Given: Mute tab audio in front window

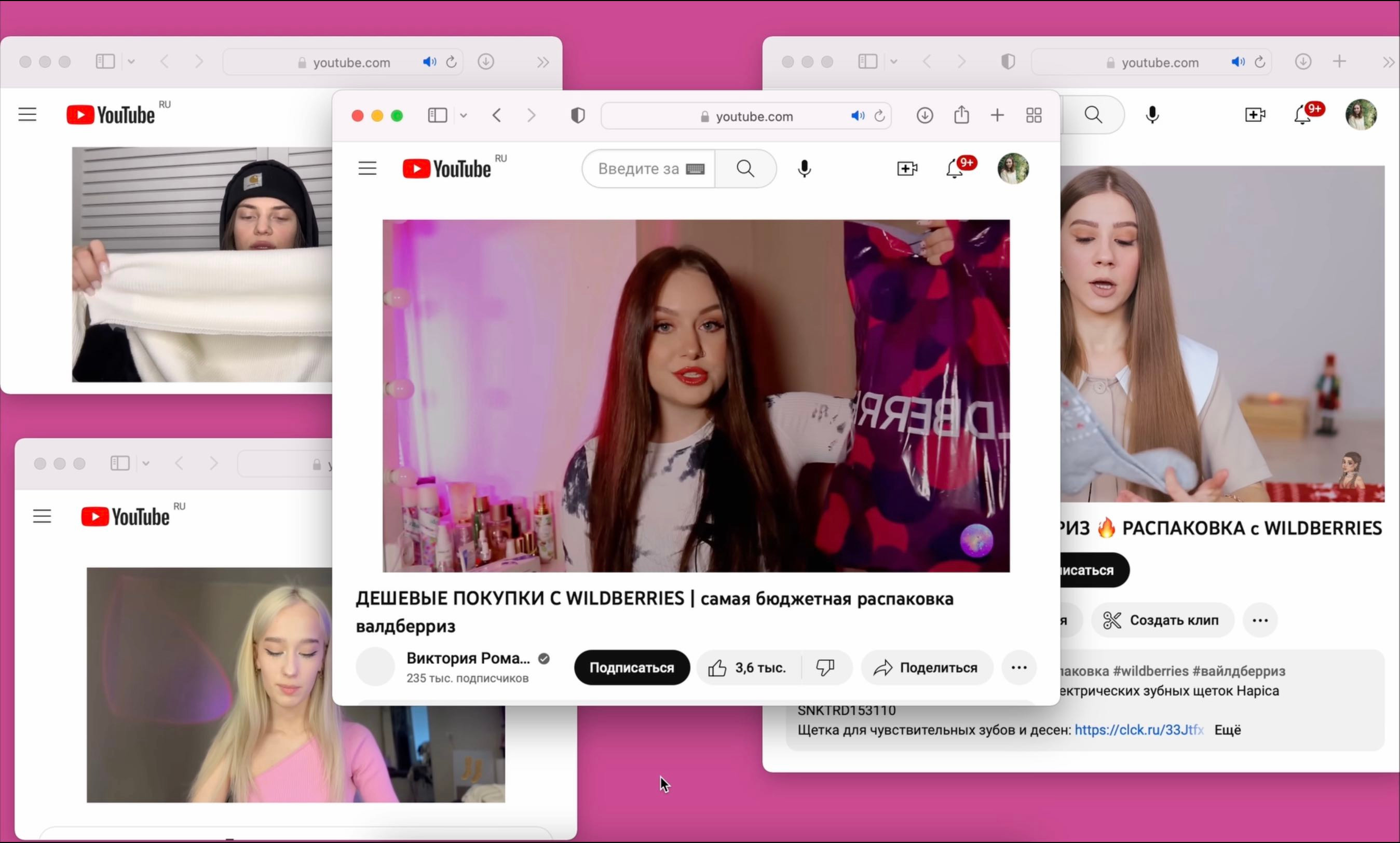Looking at the screenshot, I should 858,116.
